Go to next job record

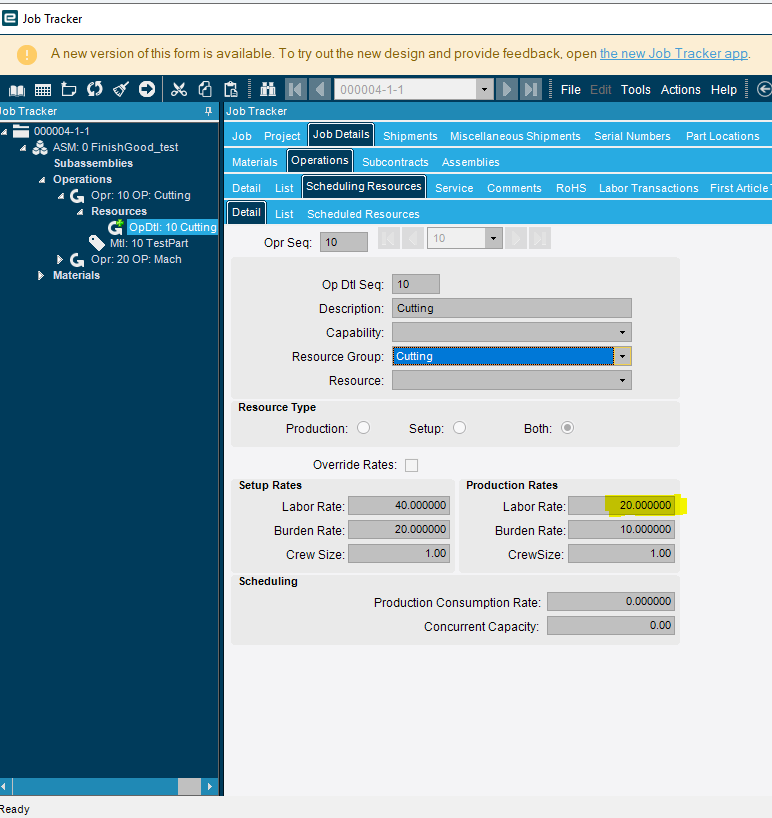click(506, 89)
